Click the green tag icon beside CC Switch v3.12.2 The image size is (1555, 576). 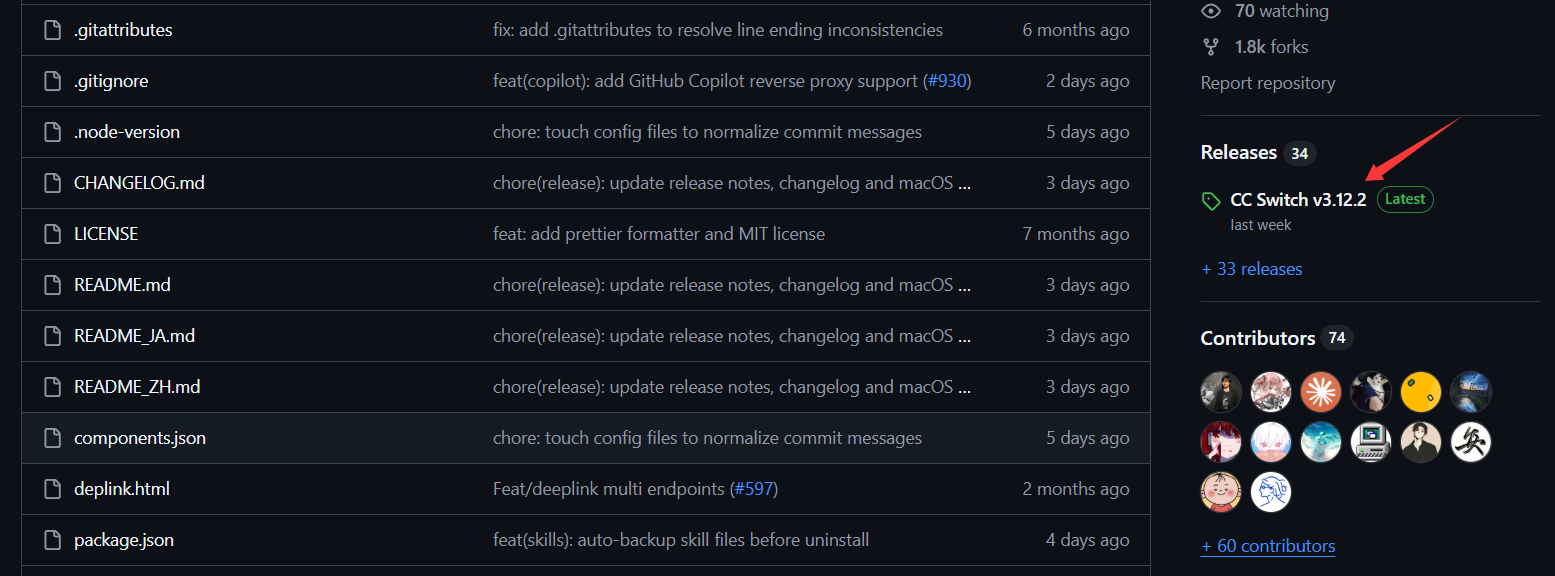point(1211,201)
